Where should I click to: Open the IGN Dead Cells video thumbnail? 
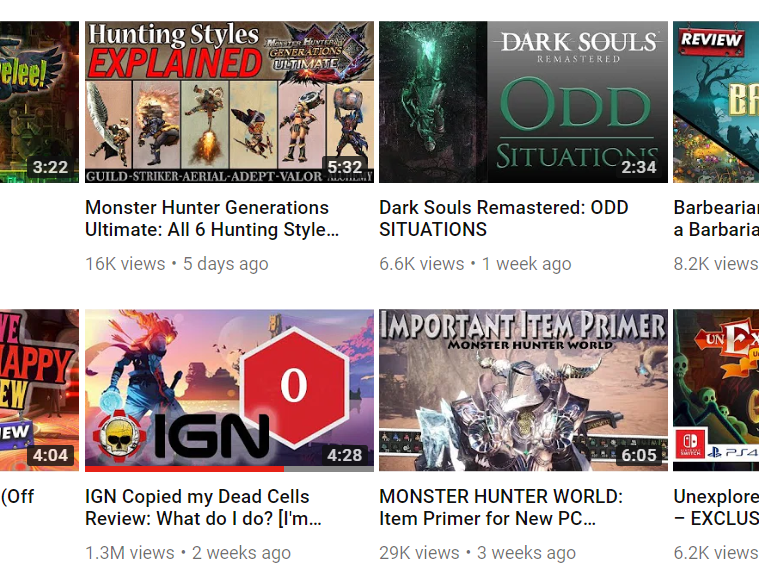[x=229, y=390]
